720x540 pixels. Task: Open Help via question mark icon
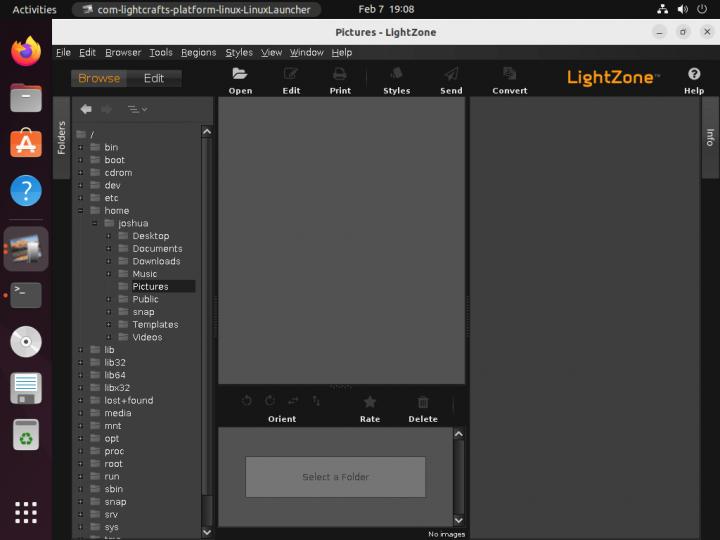pos(693,74)
